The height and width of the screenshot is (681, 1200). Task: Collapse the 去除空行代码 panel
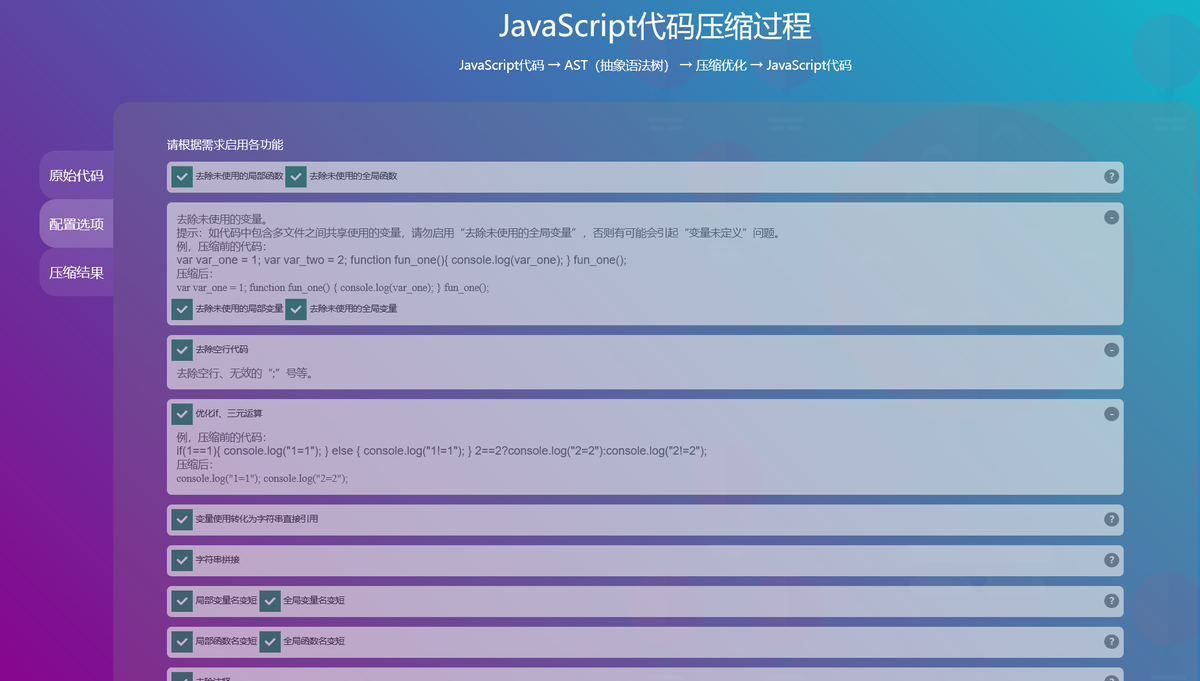(x=1109, y=350)
